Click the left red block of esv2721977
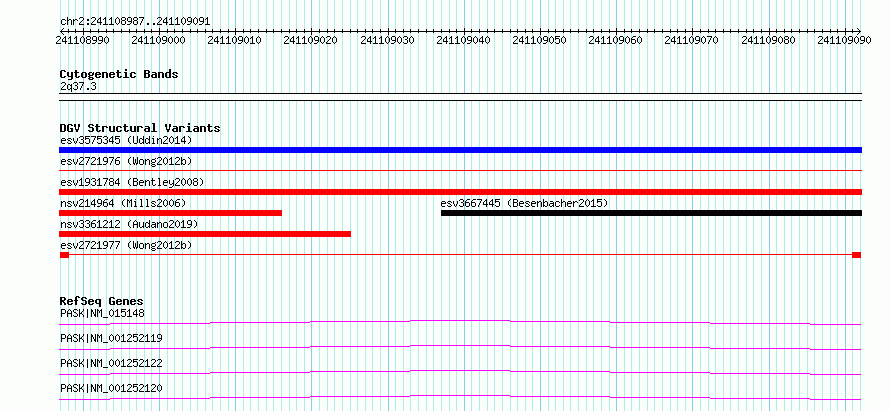This screenshot has height=411, width=890. [x=64, y=255]
